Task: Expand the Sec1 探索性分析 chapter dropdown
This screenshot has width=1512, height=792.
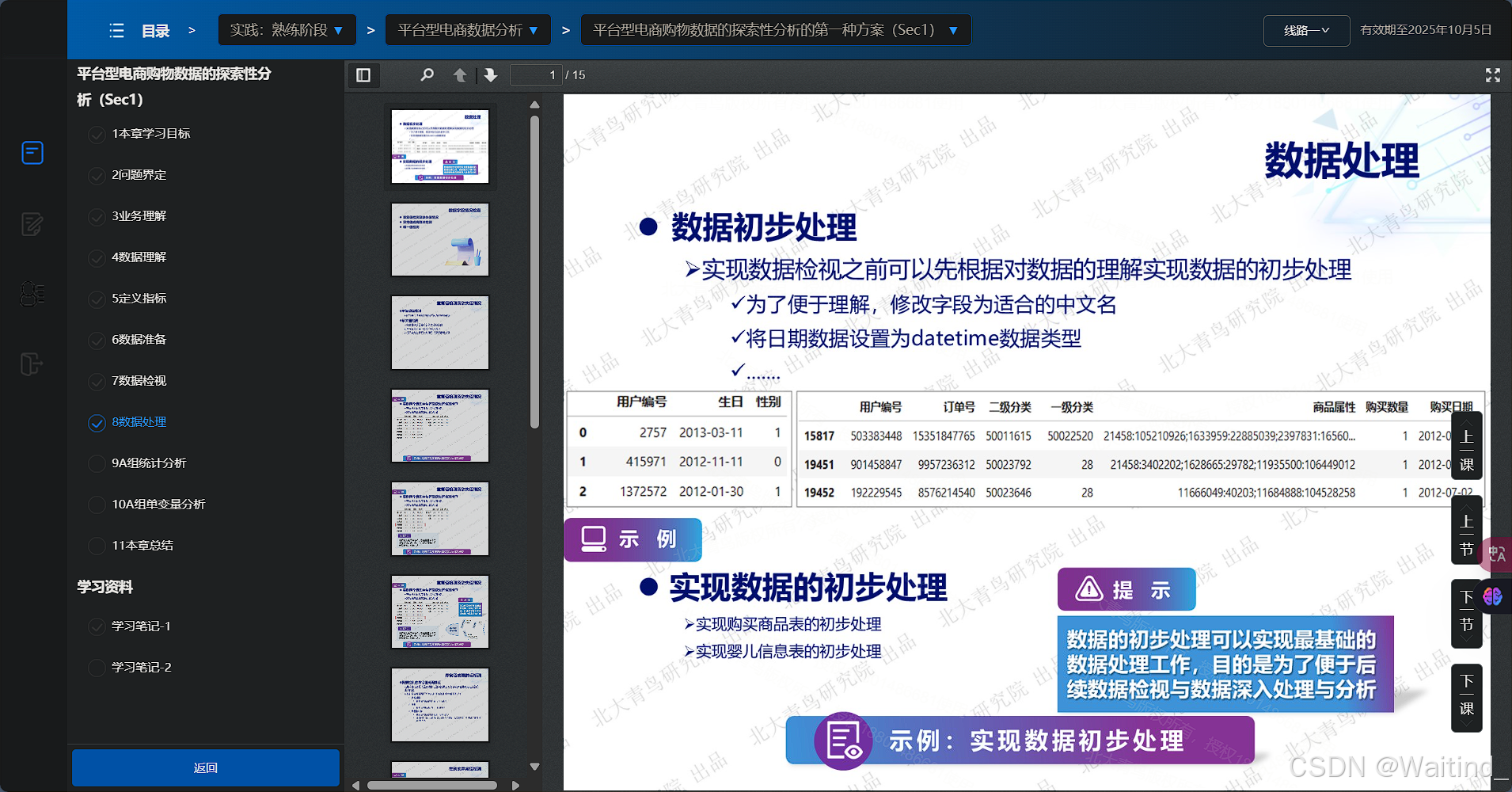Action: (776, 30)
